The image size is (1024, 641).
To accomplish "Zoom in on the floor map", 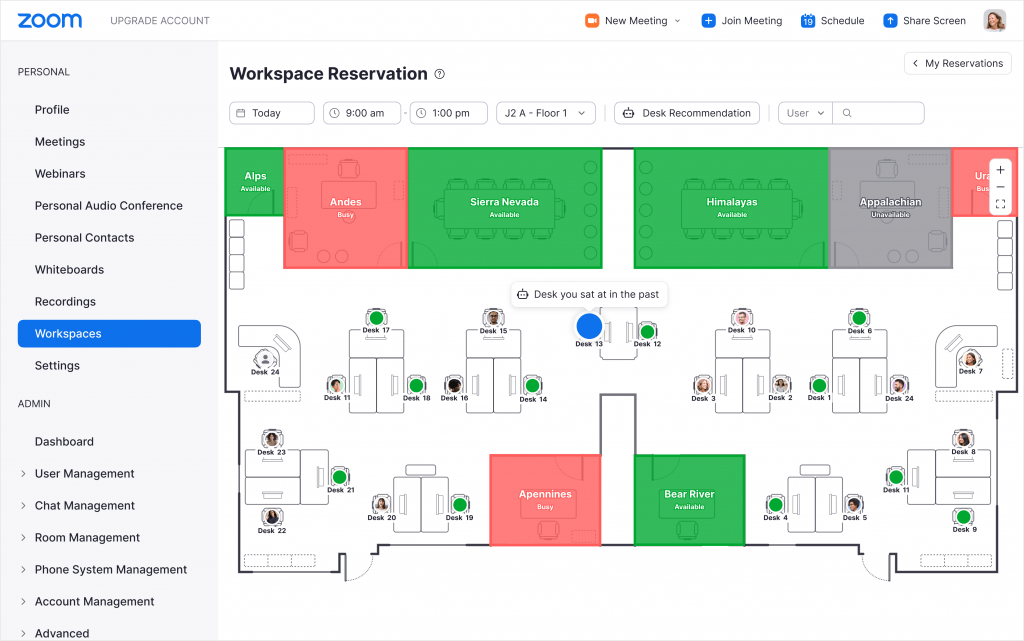I will pos(1000,170).
